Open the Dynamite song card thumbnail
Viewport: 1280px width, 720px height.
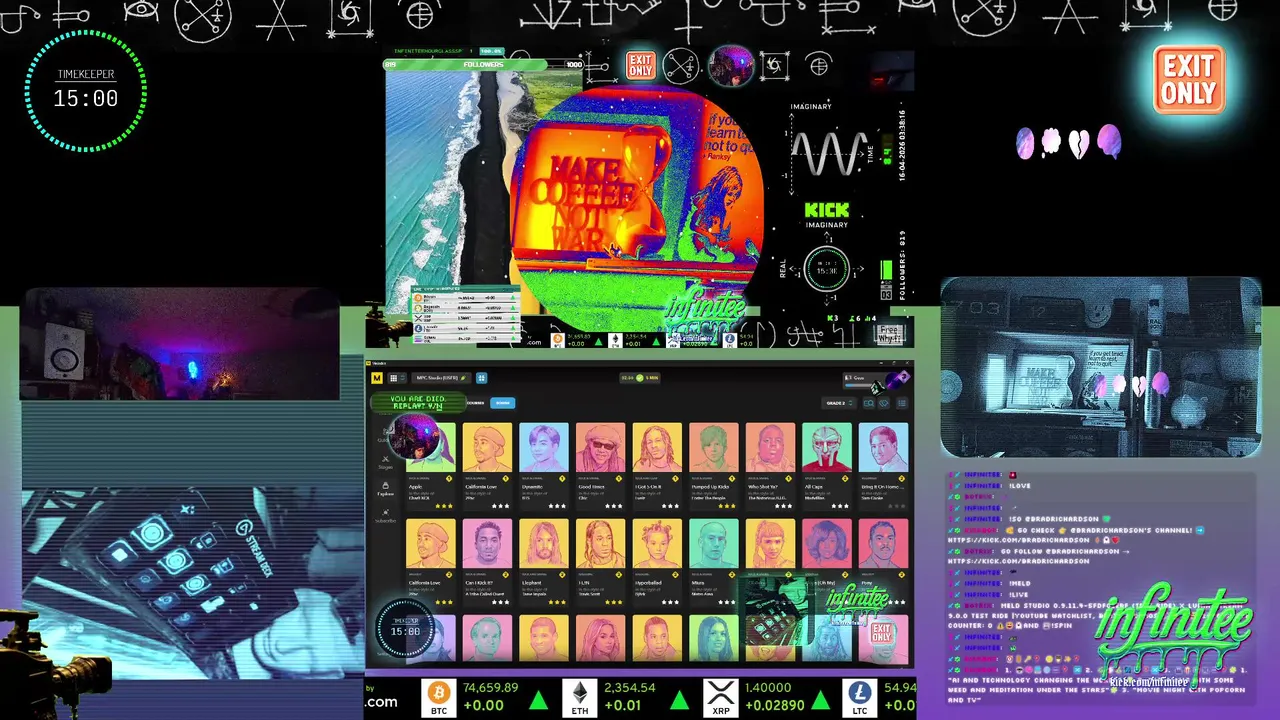coord(544,447)
